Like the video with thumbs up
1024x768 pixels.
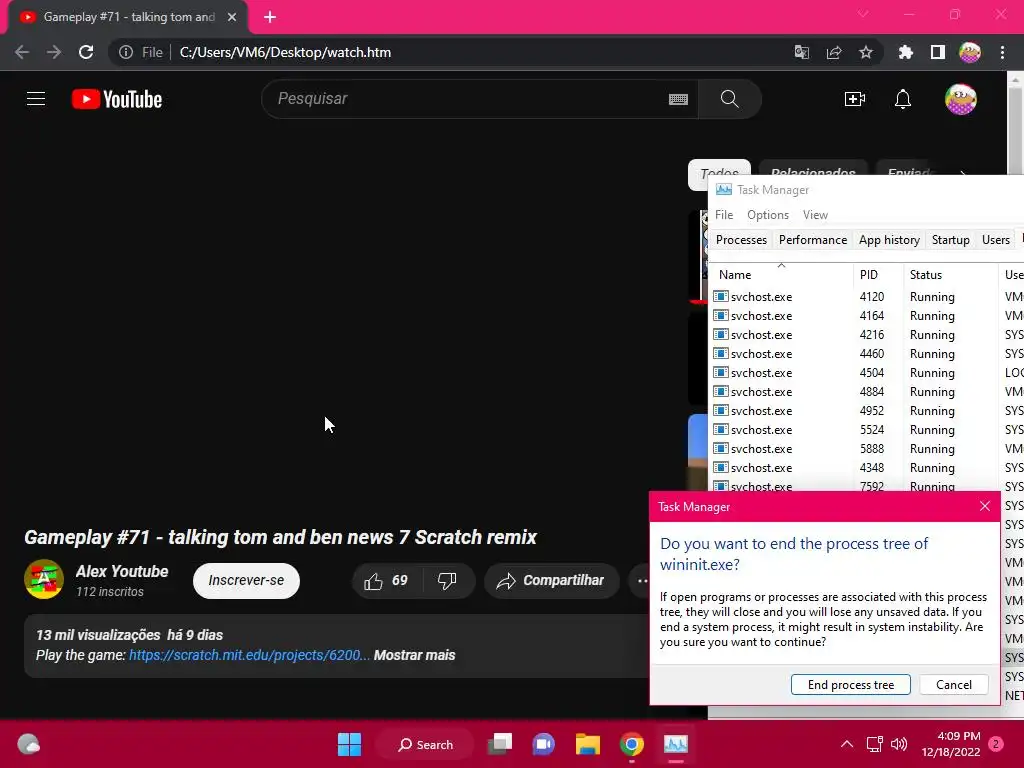pyautogui.click(x=387, y=581)
